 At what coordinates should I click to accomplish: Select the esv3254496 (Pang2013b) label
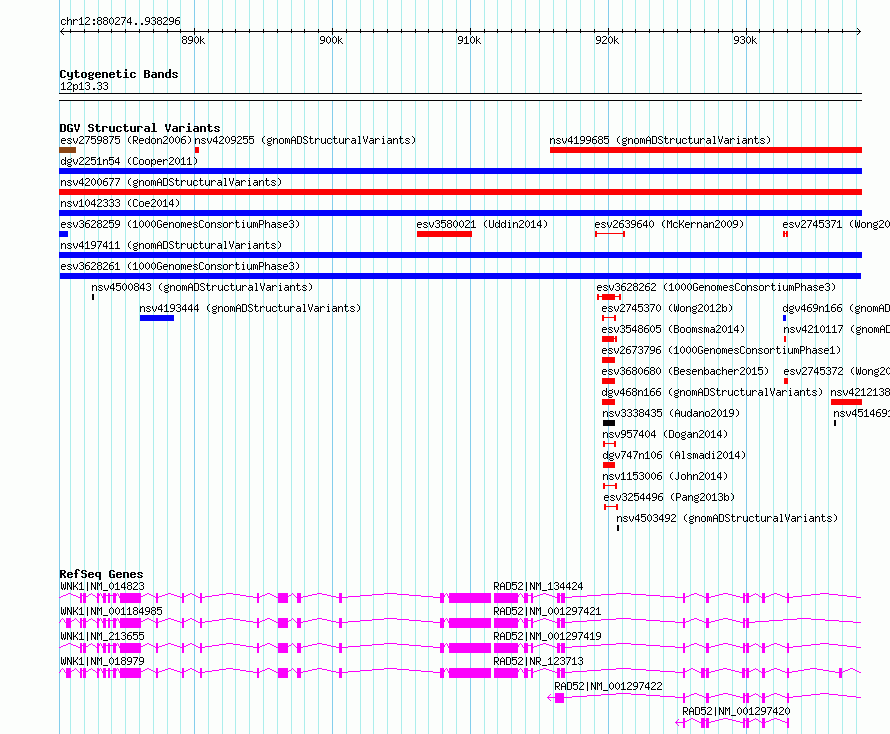(x=669, y=497)
